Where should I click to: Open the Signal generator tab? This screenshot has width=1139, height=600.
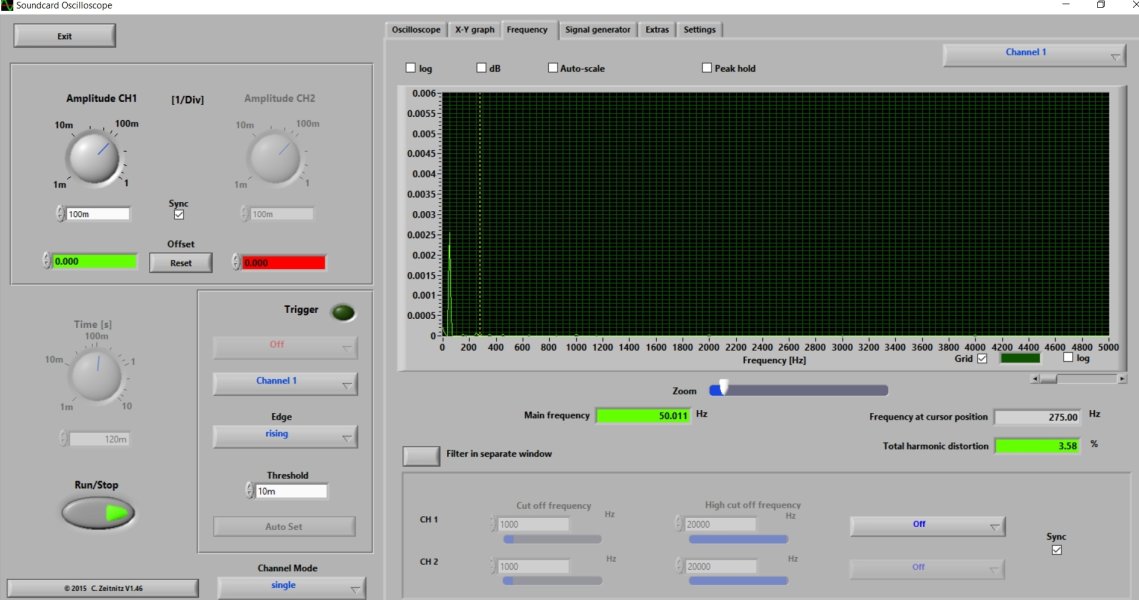pos(598,30)
